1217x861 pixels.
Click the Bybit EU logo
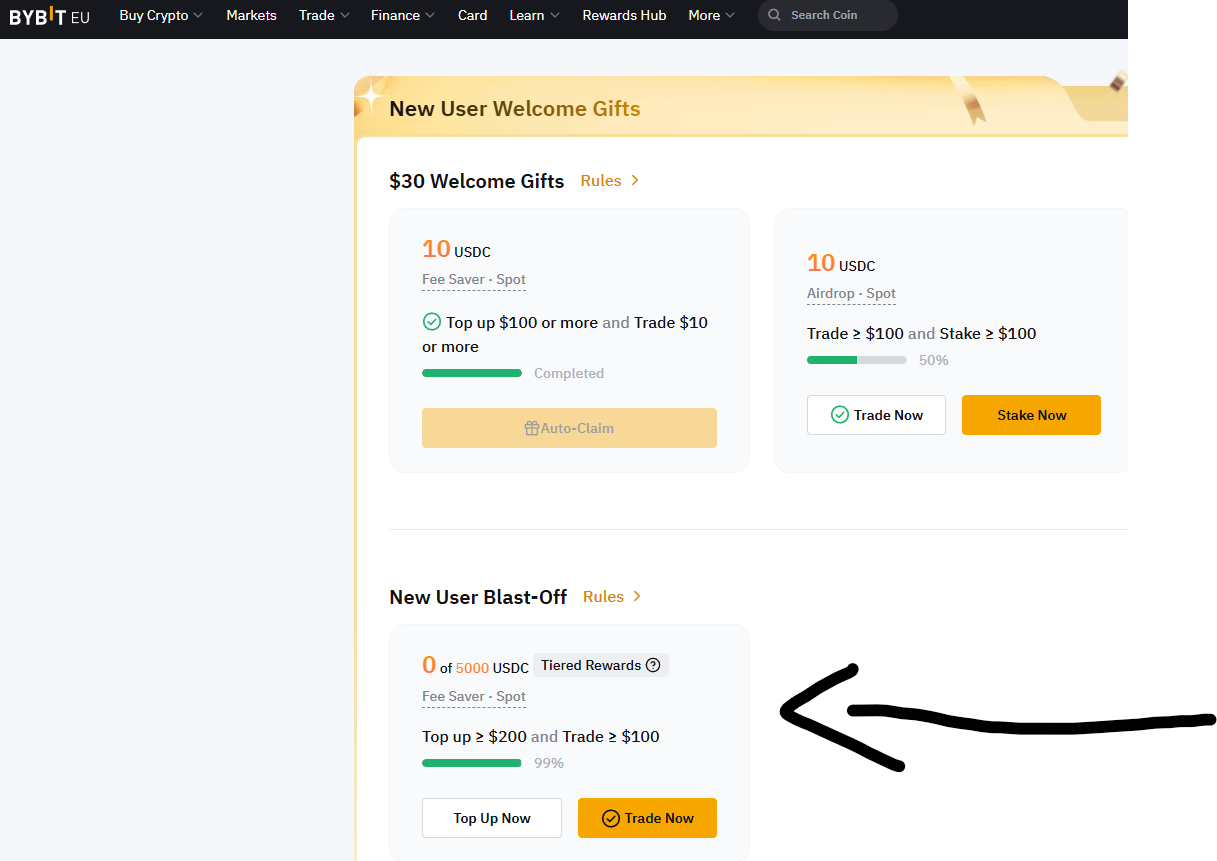click(x=49, y=16)
